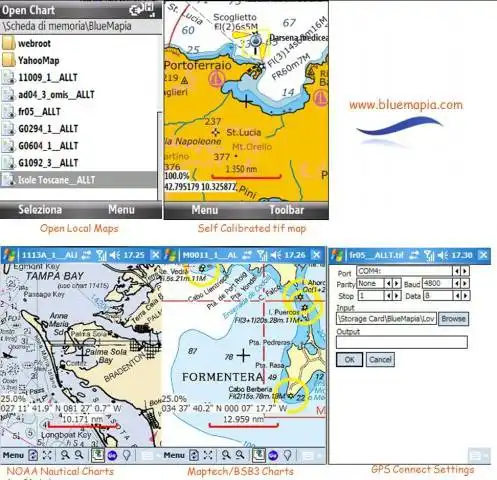Screen dimensions: 497x480
Task: Click Baud 4800 left arrow
Action: [x=457, y=284]
